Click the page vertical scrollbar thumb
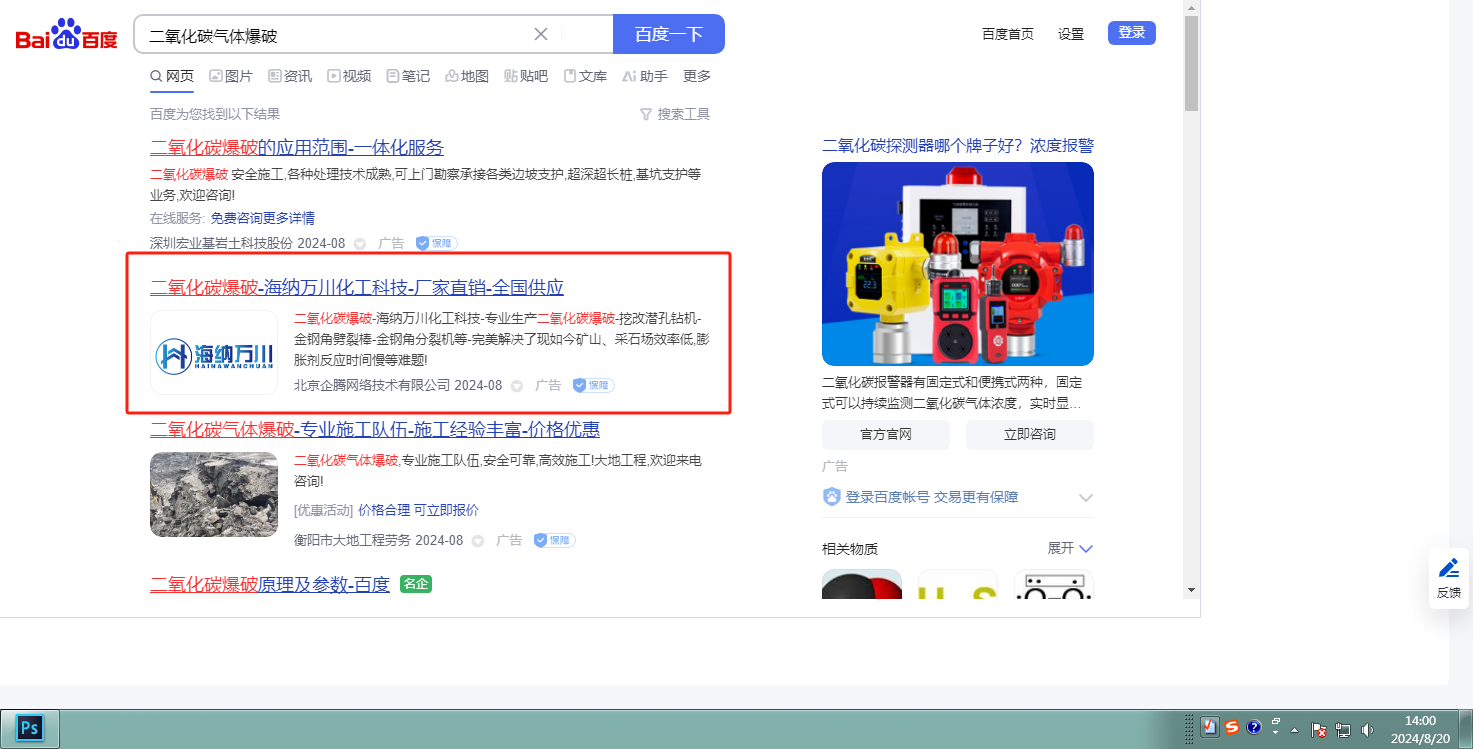1473x749 pixels. pyautogui.click(x=1192, y=62)
